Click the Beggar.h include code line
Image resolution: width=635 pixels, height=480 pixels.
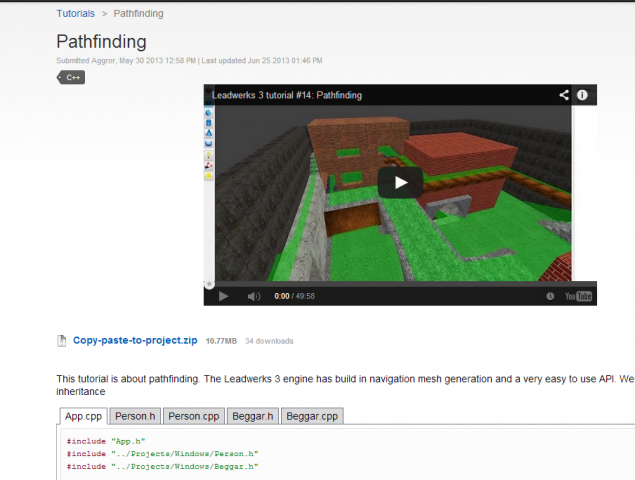point(162,466)
